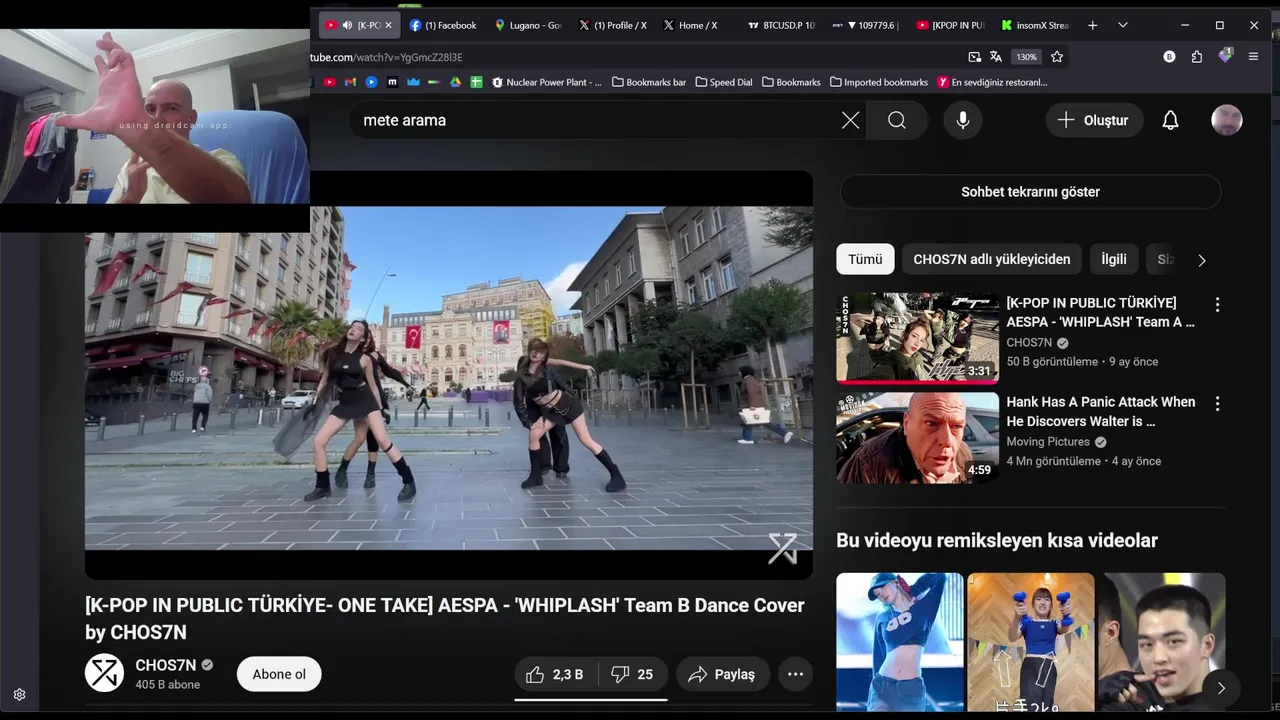Screen dimensions: 1280x720
Task: Dislike the video (25)
Action: pos(633,674)
